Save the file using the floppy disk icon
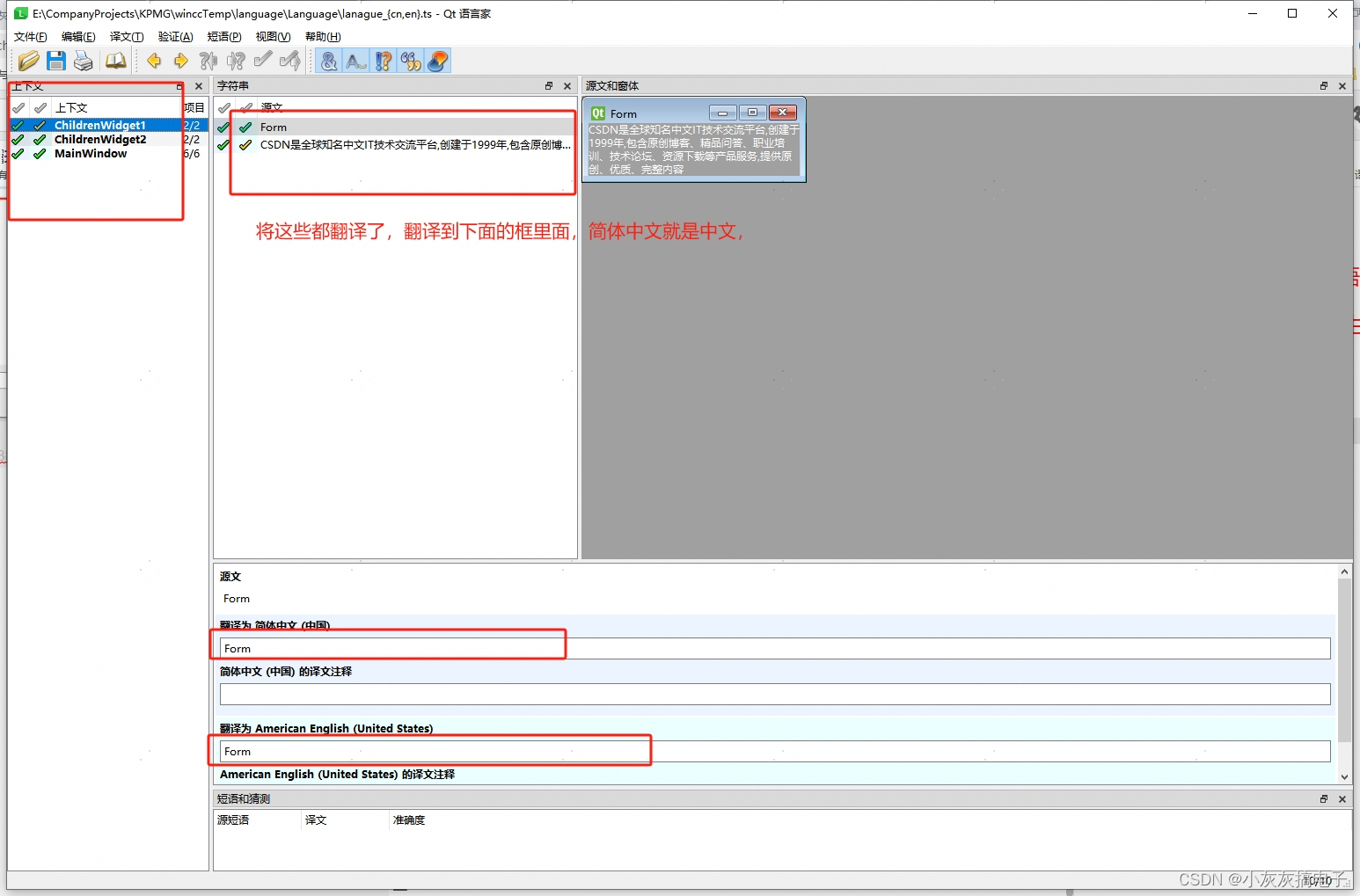The image size is (1360, 896). pyautogui.click(x=56, y=61)
